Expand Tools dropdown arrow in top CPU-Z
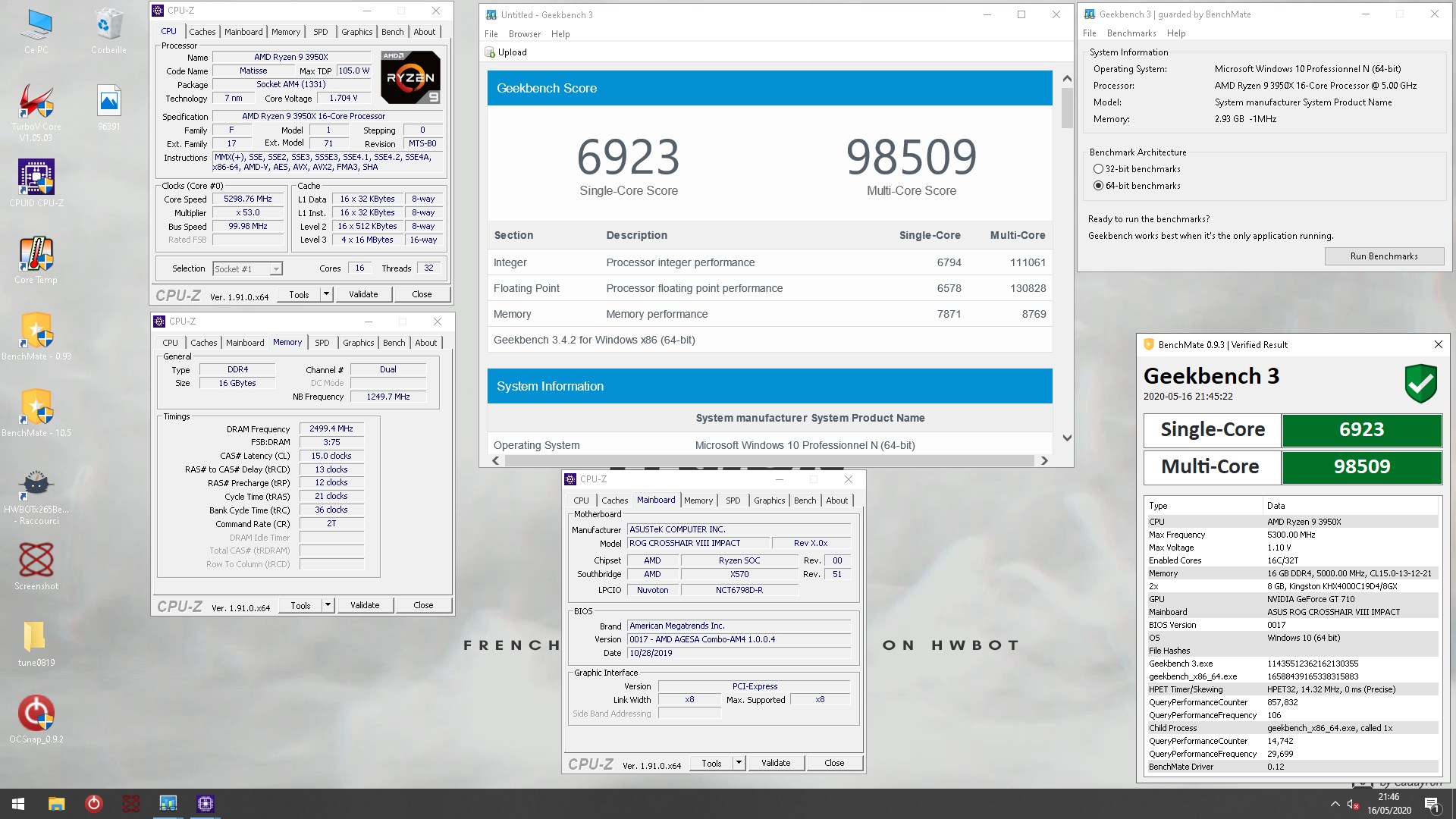Image resolution: width=1456 pixels, height=819 pixels. [x=327, y=294]
